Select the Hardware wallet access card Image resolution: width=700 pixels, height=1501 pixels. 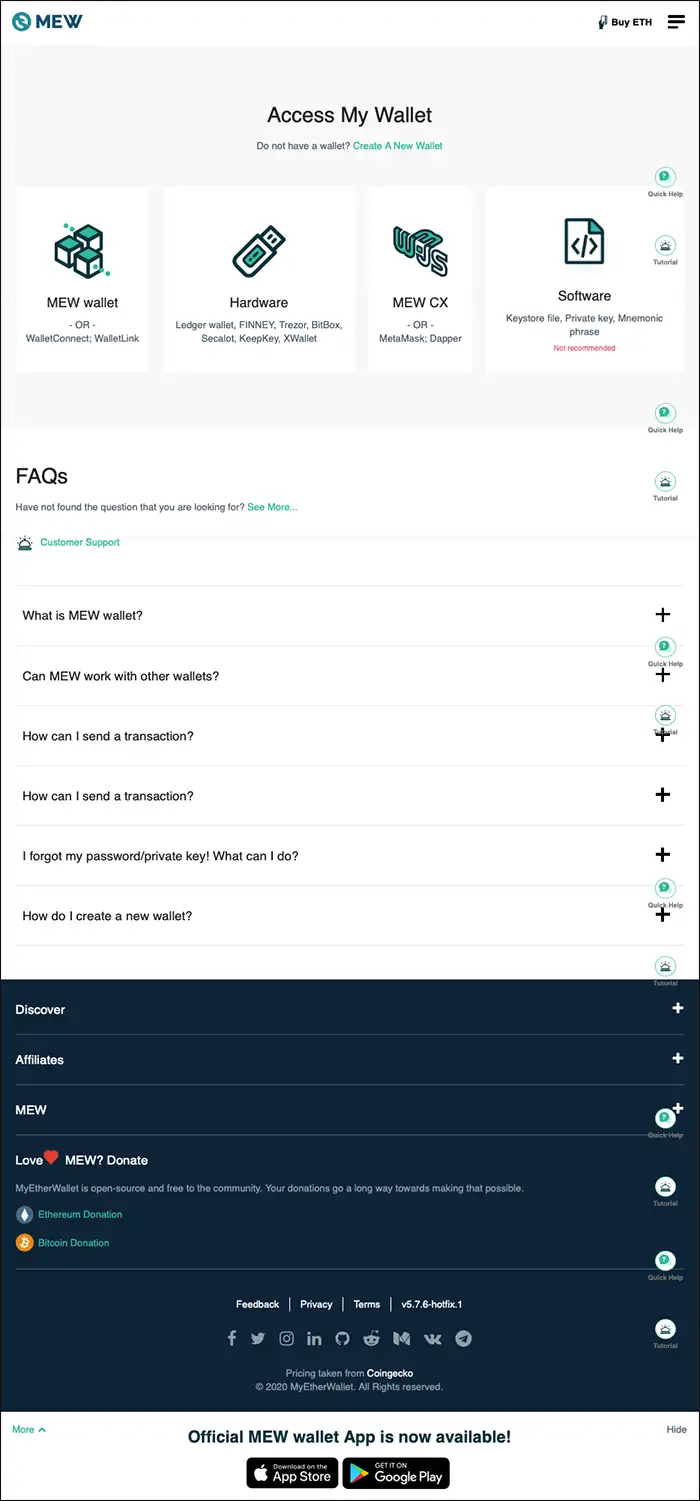click(259, 279)
